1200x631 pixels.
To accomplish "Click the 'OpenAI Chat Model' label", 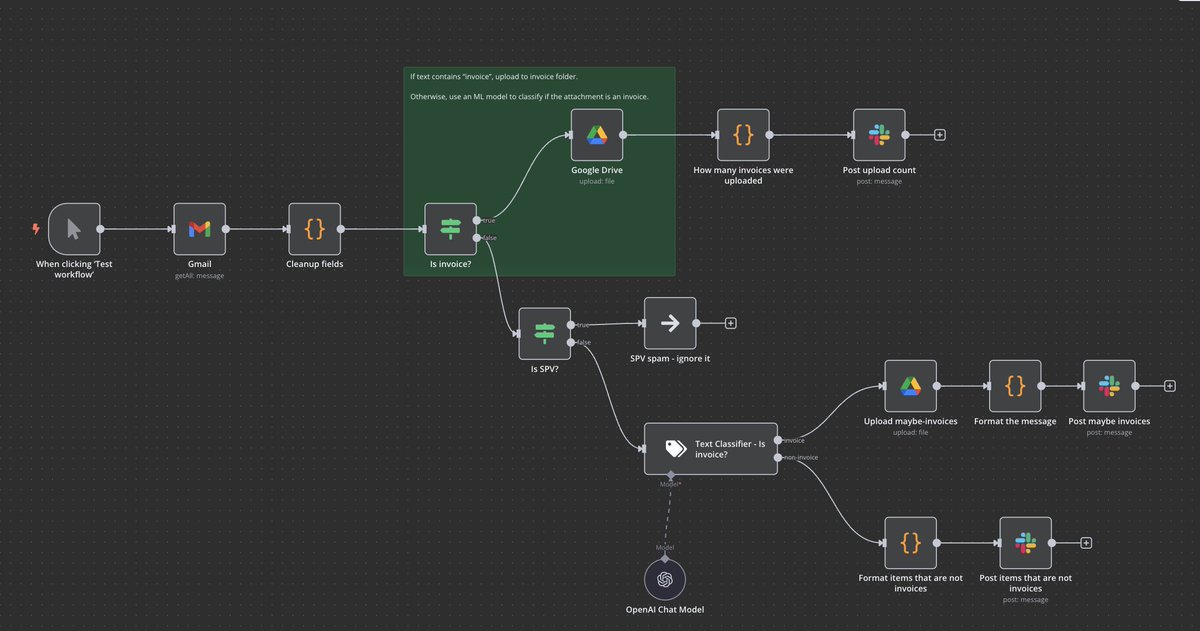I will [664, 609].
